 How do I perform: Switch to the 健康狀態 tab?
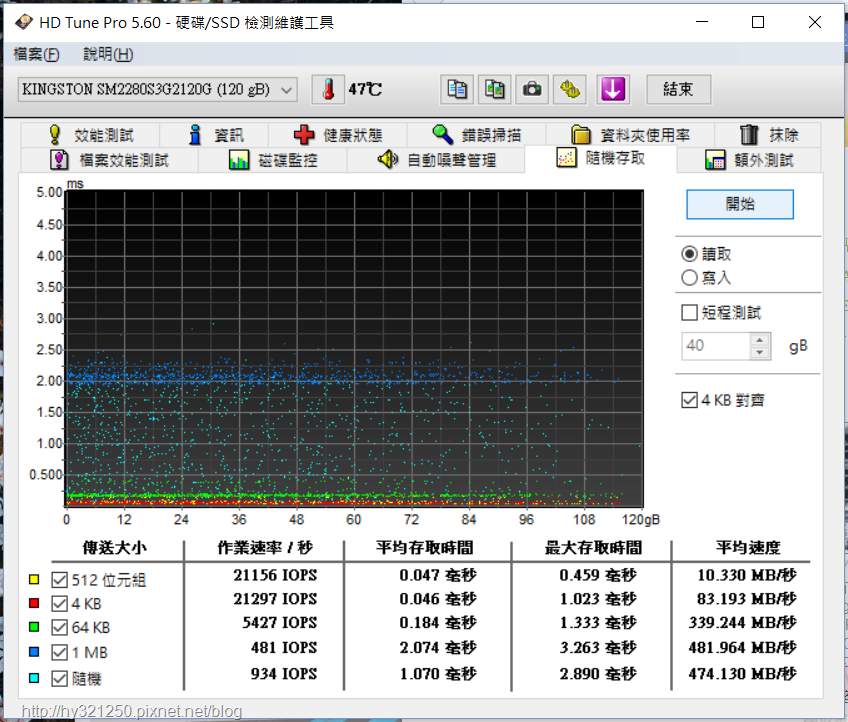tap(338, 135)
